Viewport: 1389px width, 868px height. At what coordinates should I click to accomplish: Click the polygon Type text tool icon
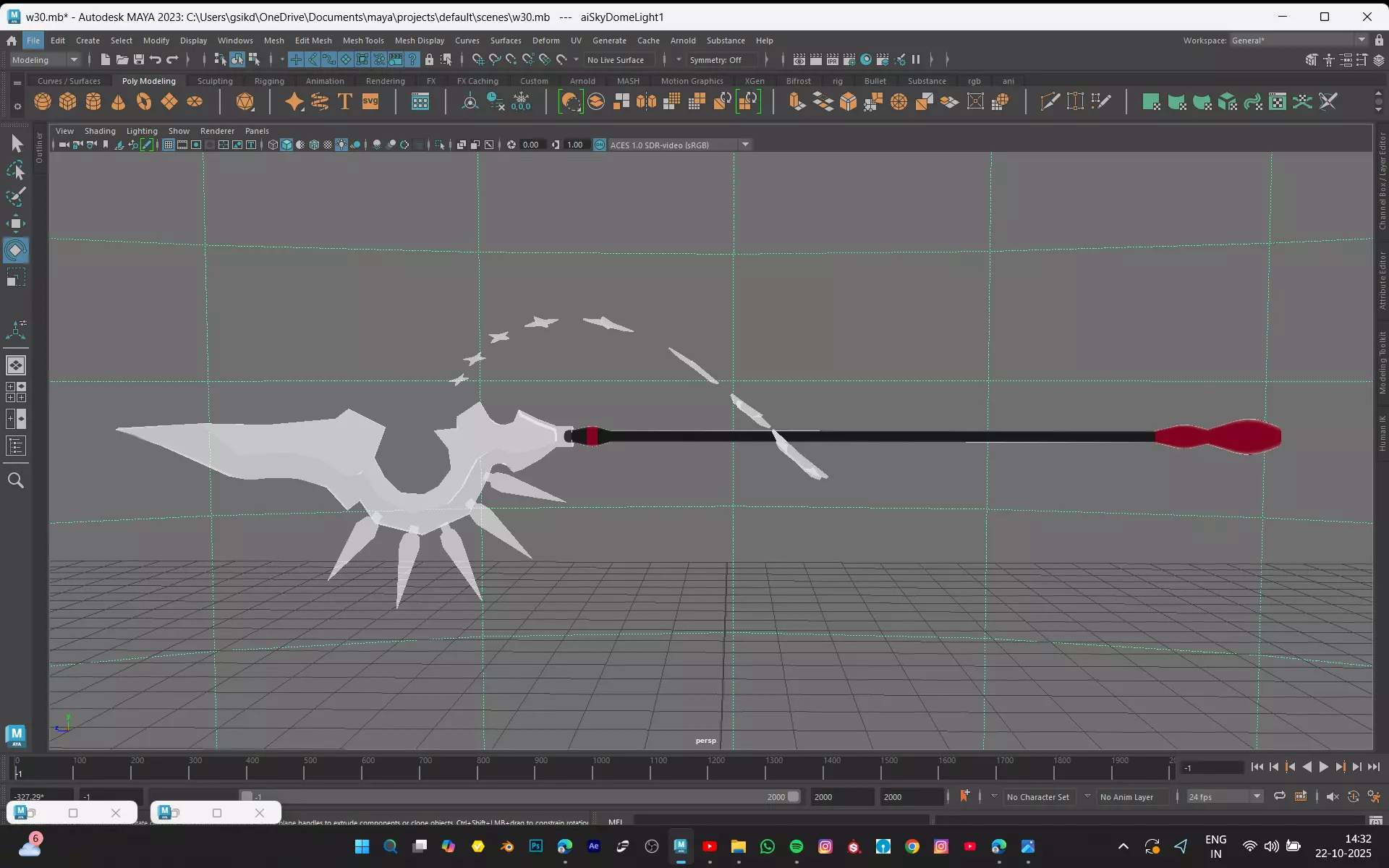pos(345,102)
